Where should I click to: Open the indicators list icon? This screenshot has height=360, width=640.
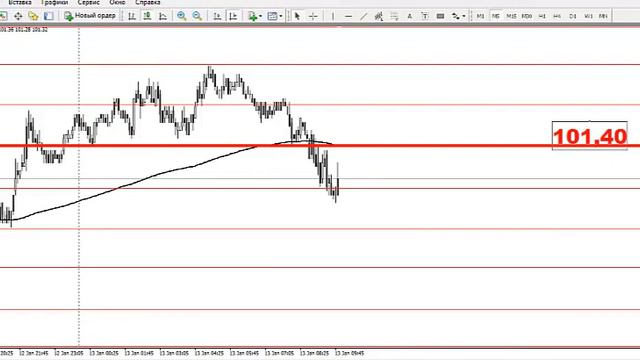pos(253,16)
